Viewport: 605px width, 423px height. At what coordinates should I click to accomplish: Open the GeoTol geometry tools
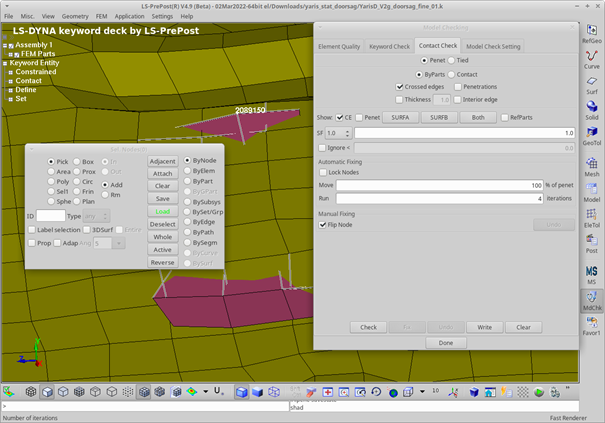point(592,133)
